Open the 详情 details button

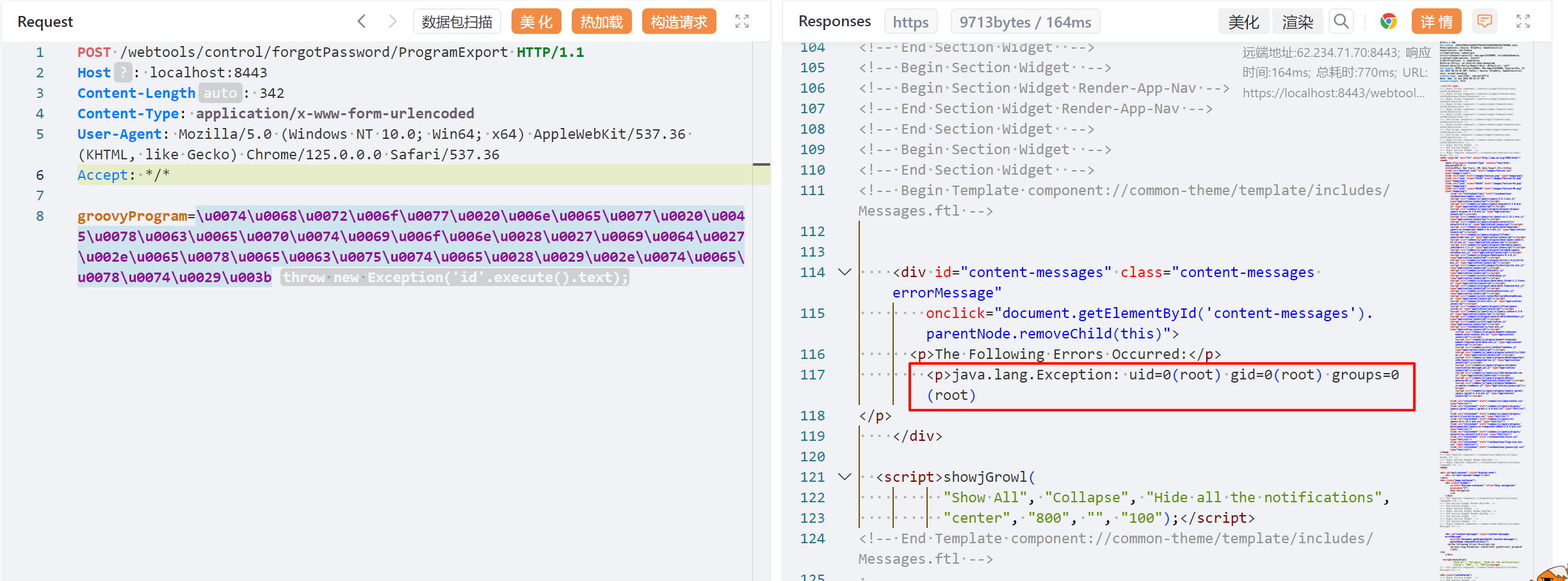click(x=1436, y=22)
